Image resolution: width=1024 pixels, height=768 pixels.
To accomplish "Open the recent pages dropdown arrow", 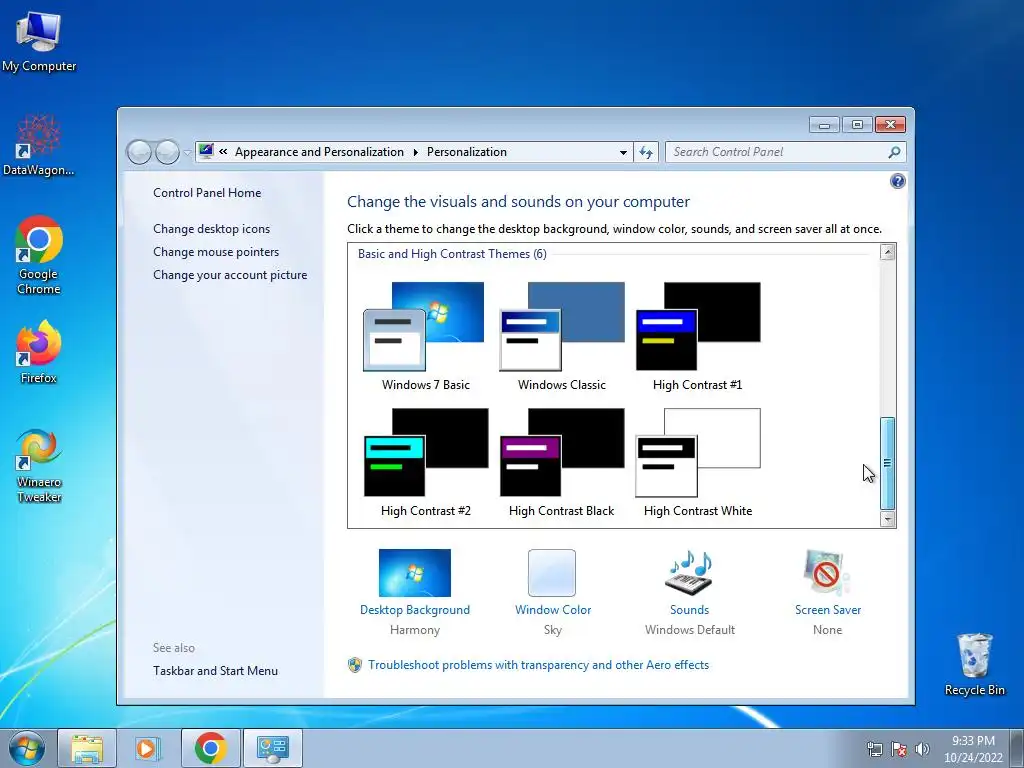I will tap(187, 153).
